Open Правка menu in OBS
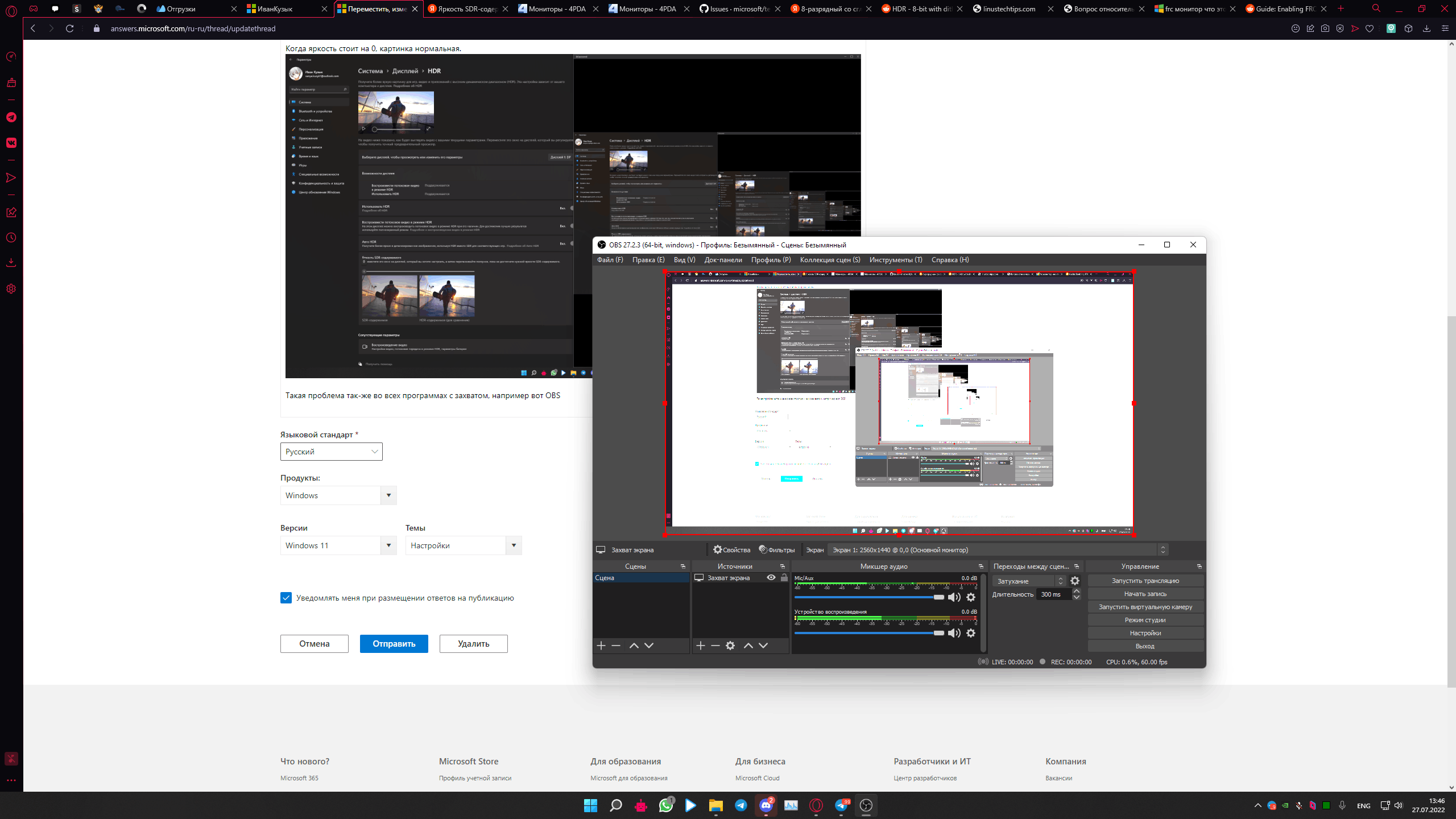1456x819 pixels. (x=648, y=260)
